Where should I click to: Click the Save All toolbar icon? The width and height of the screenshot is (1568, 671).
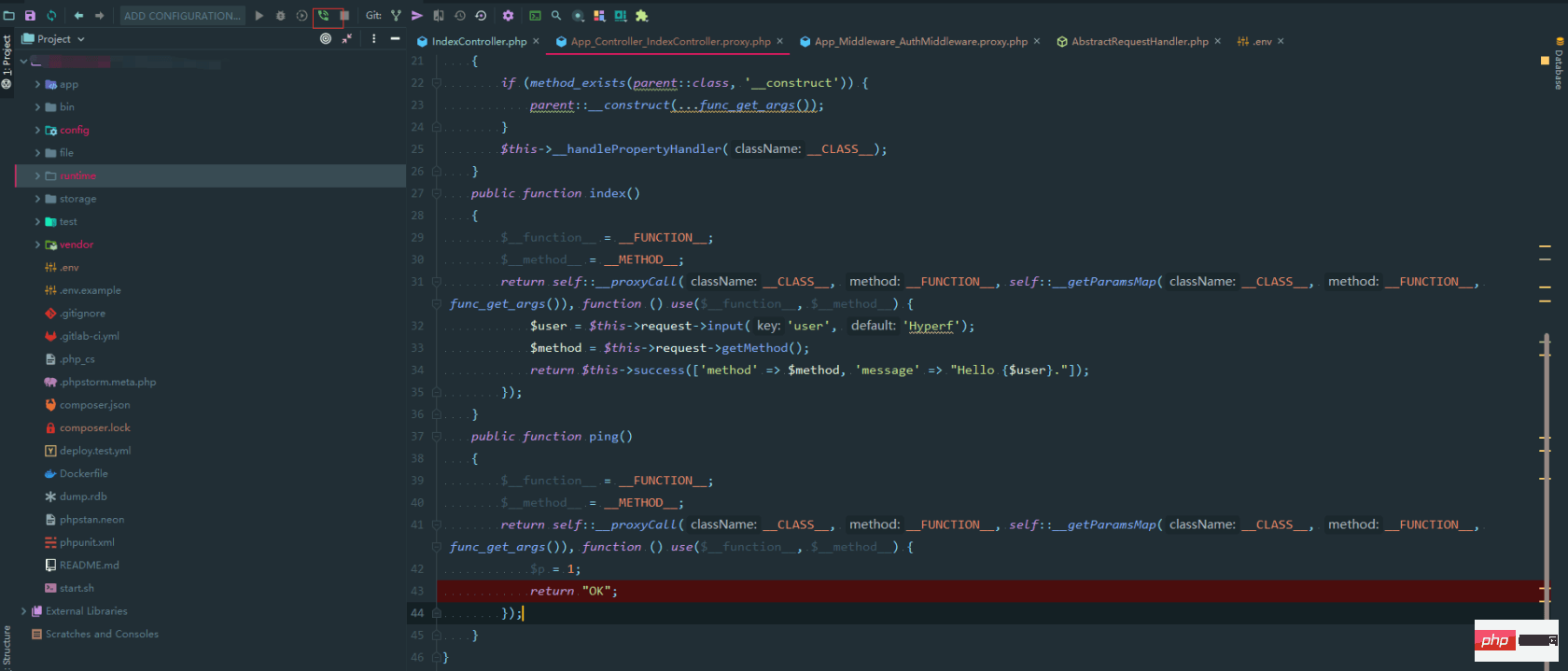[x=30, y=16]
